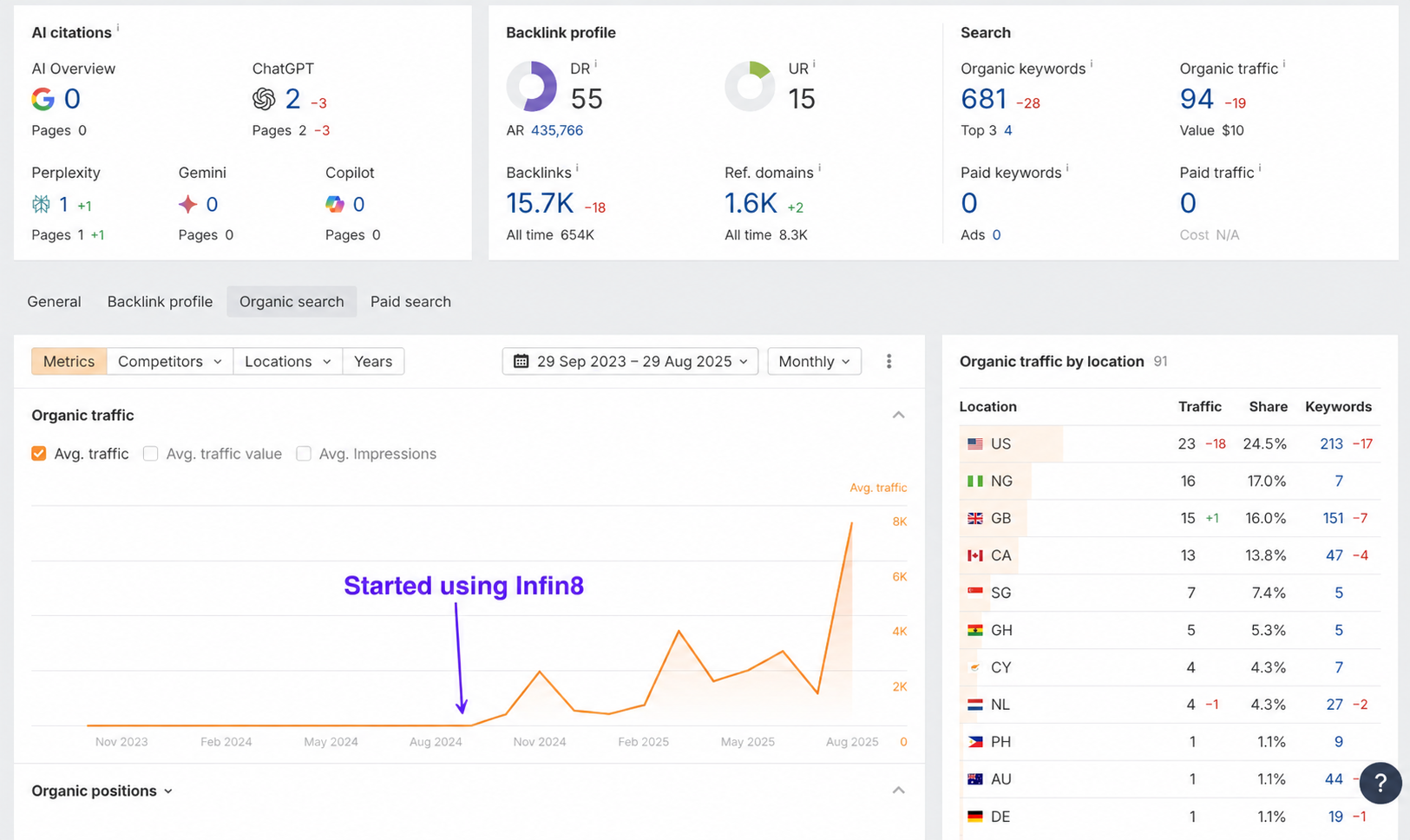This screenshot has height=840, width=1410.
Task: Enable the Avg. Impressions checkbox
Action: pos(304,454)
